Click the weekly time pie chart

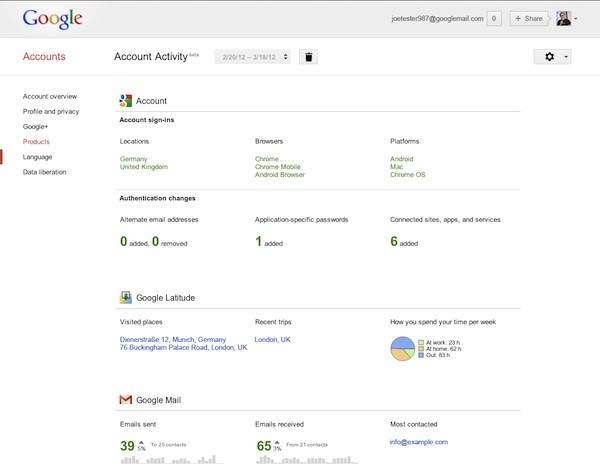pyautogui.click(x=403, y=349)
